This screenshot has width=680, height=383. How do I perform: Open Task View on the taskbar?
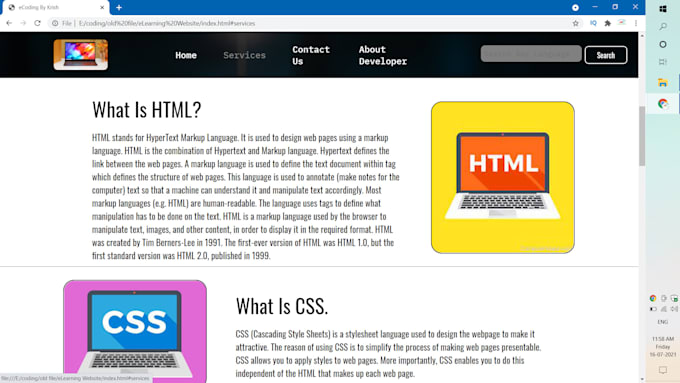click(x=663, y=62)
